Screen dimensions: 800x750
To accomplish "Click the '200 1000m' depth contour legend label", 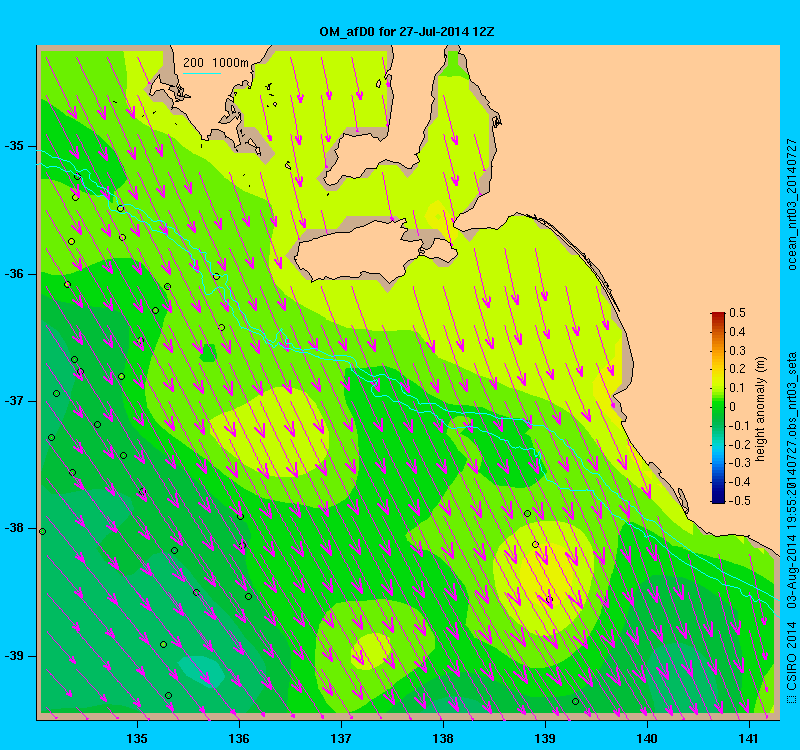I will click(216, 63).
